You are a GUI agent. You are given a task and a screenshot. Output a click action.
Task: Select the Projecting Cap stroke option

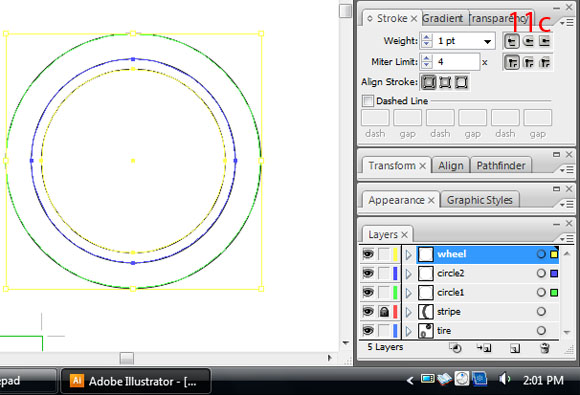[544, 41]
